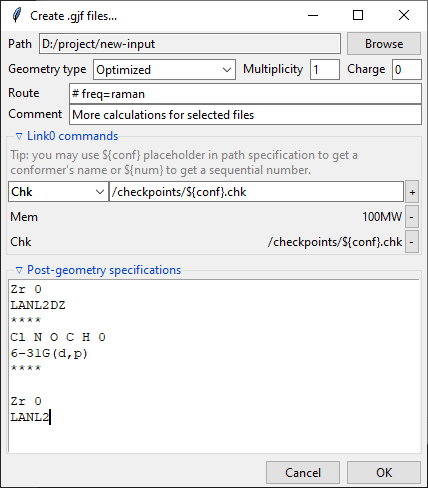Focus the Charge field
Viewport: 428px width, 488px height.
tap(407, 69)
